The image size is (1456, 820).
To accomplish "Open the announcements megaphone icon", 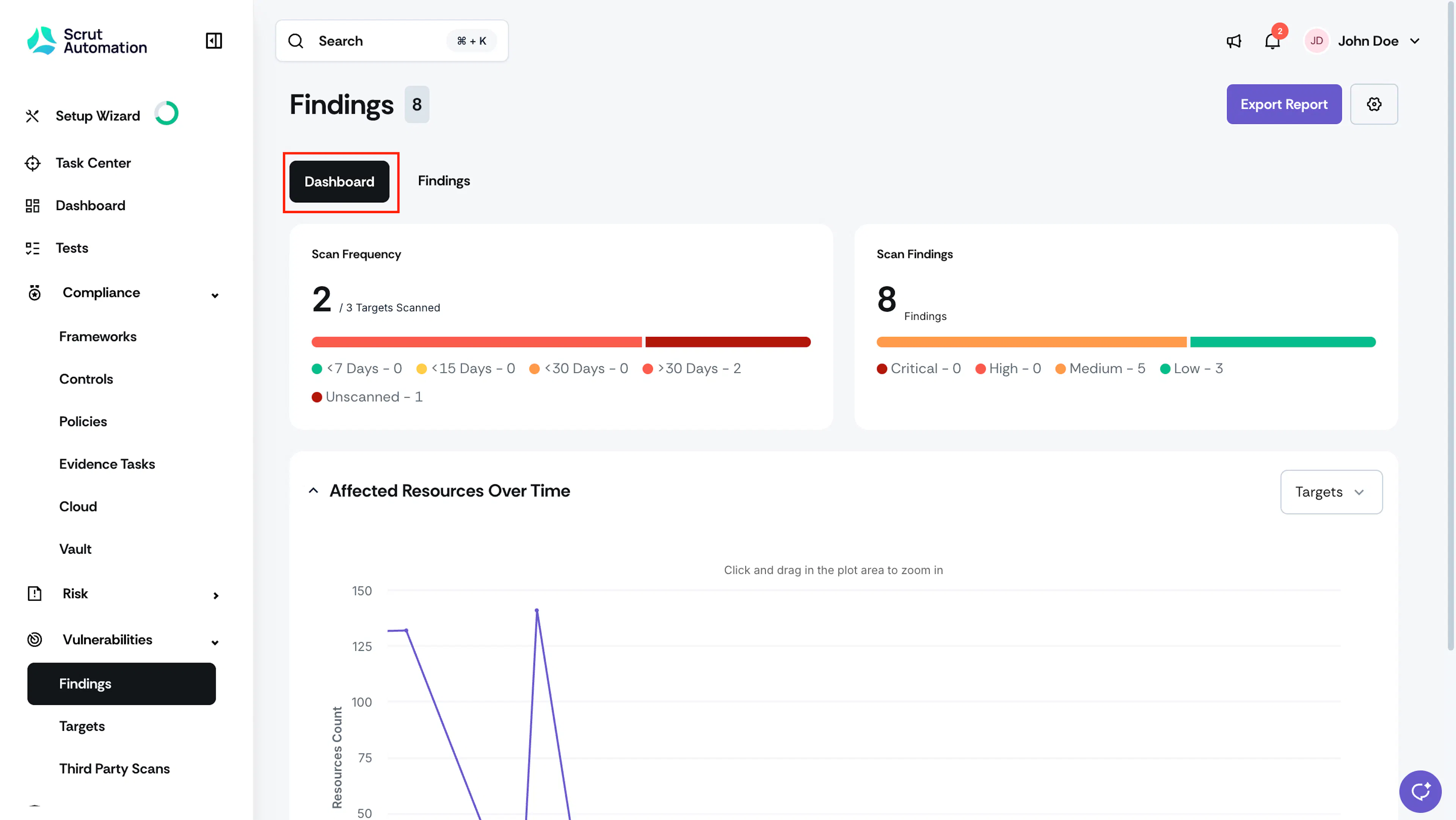I will 1234,41.
